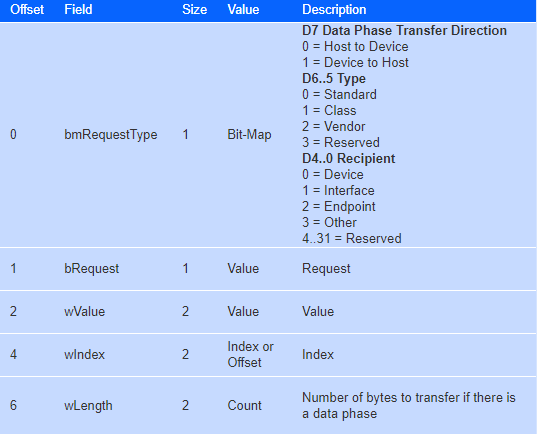Select the '3 = Other' line

point(329,222)
